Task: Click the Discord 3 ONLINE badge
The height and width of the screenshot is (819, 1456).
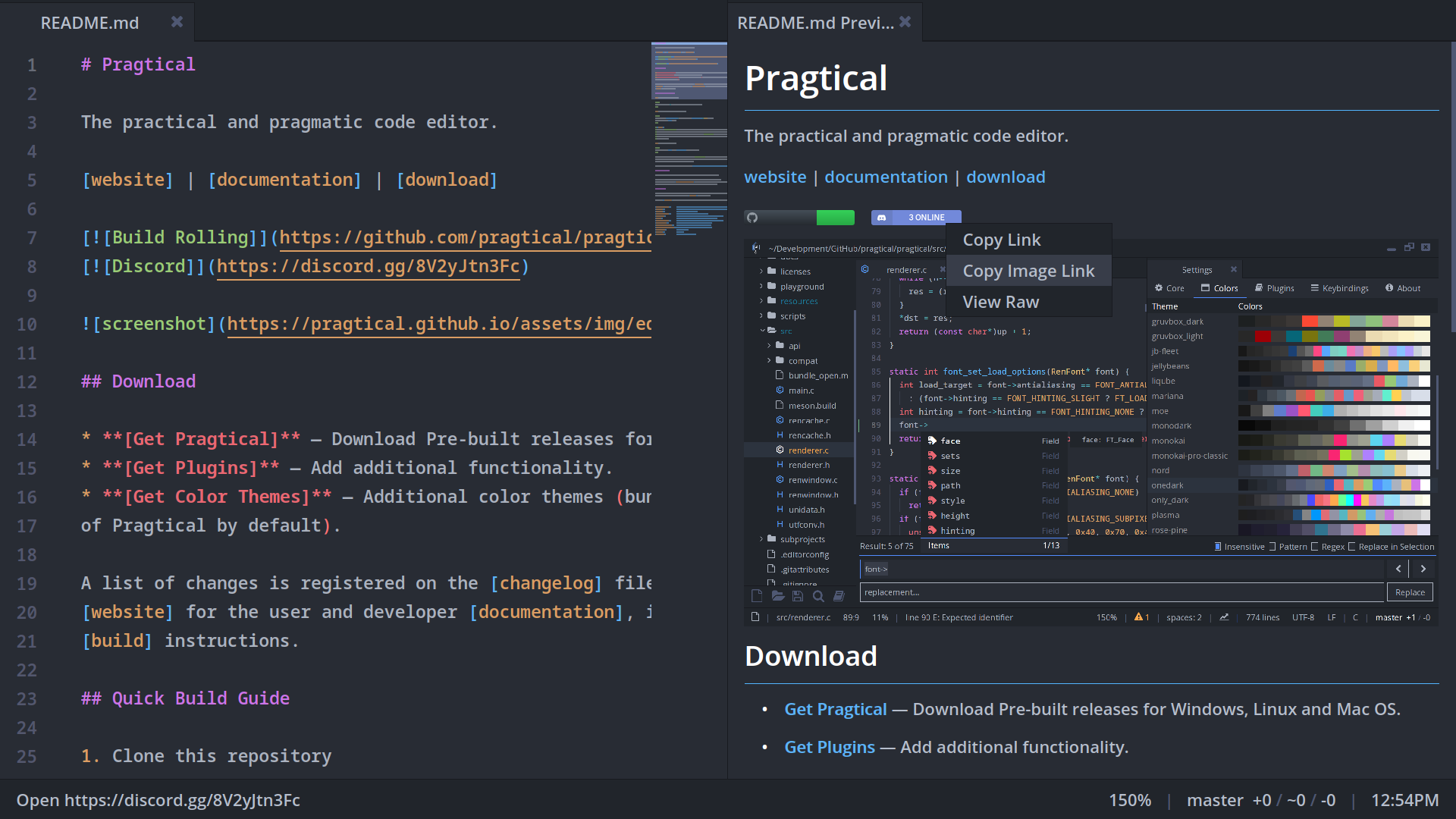Action: pyautogui.click(x=916, y=218)
